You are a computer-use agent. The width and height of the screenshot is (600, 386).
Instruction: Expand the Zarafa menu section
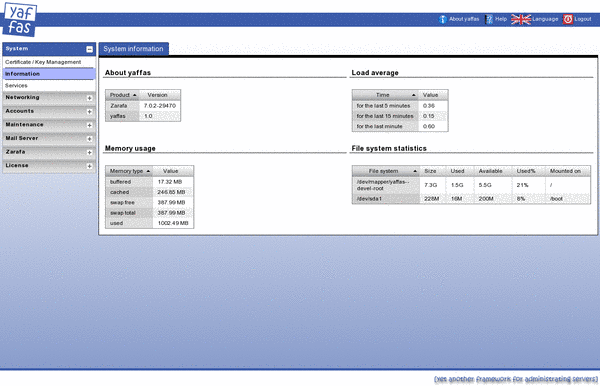(90, 152)
